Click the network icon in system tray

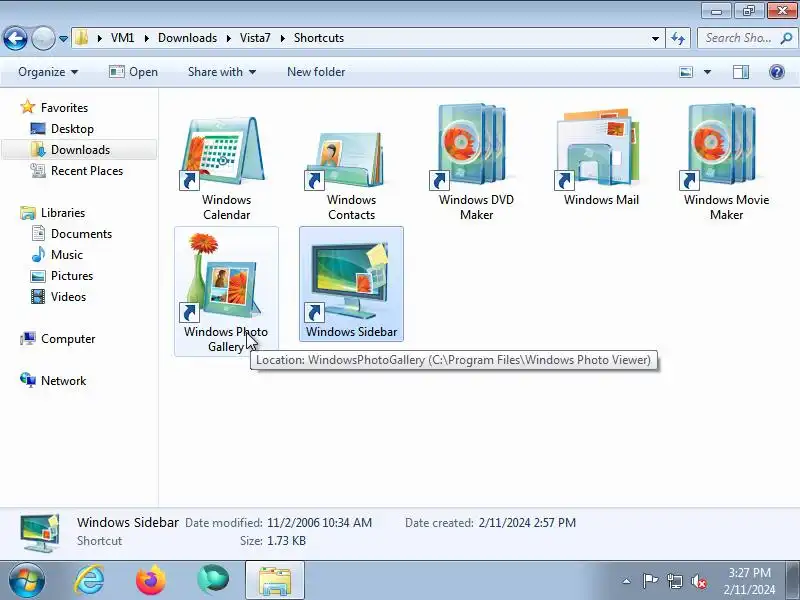click(x=674, y=581)
